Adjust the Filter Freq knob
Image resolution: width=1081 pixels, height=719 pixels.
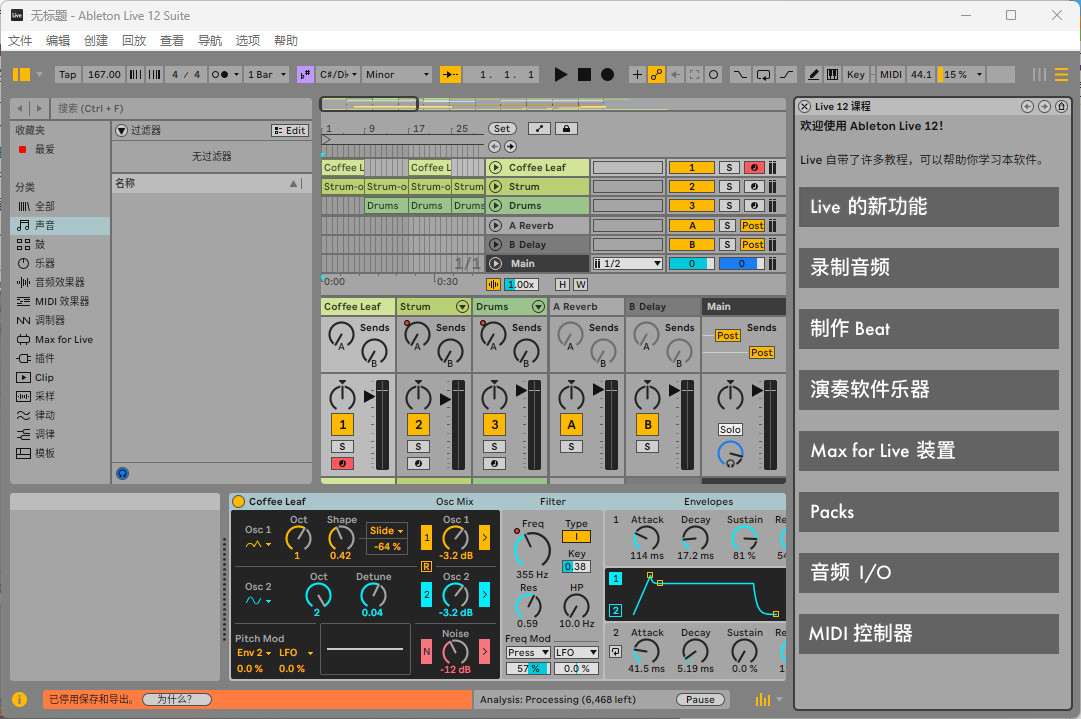(532, 549)
